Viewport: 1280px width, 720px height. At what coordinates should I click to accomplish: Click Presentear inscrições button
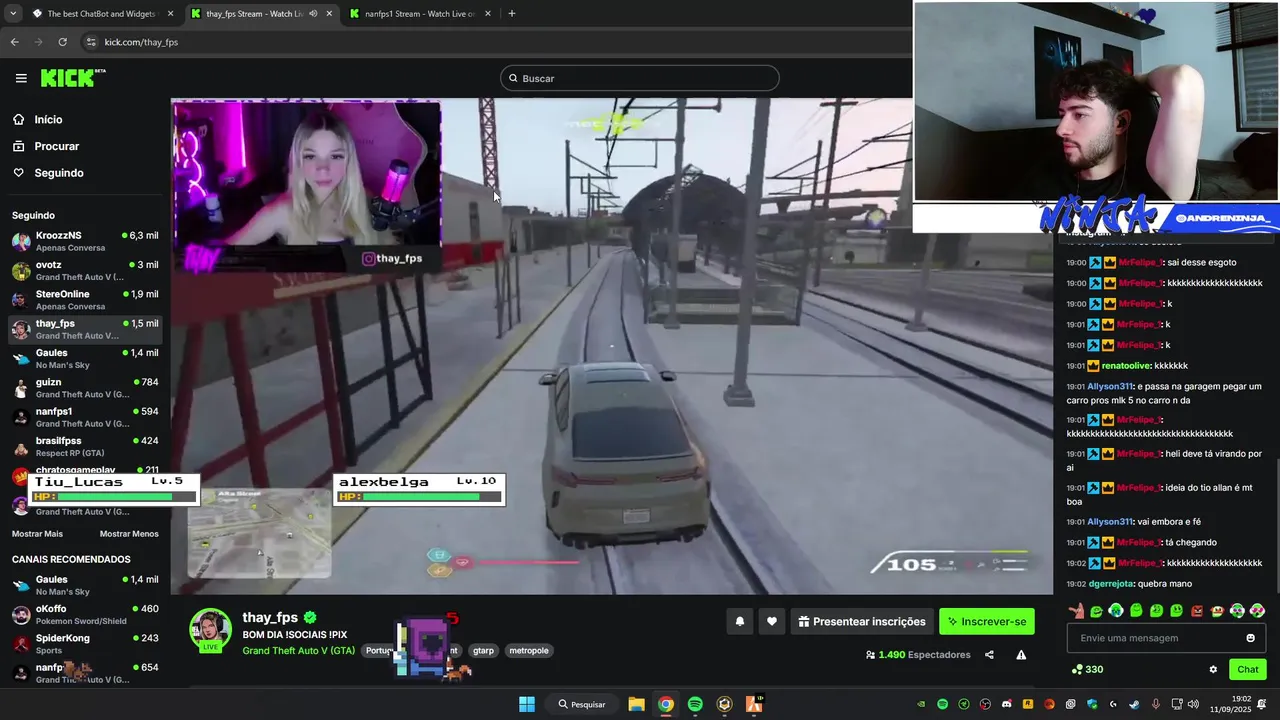coord(862,621)
